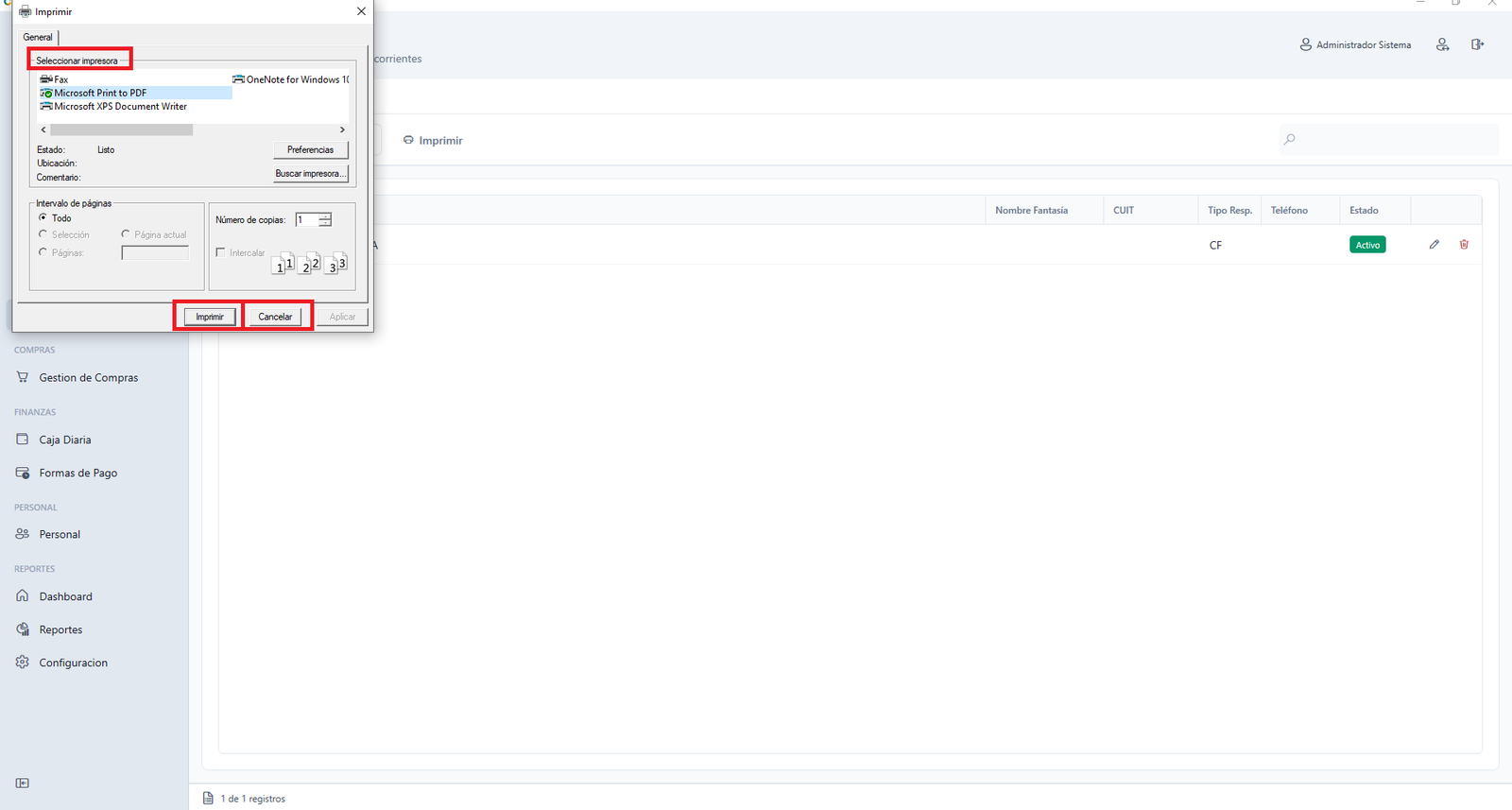Open the user settings icon beside Administrador Sistema

tap(1442, 44)
